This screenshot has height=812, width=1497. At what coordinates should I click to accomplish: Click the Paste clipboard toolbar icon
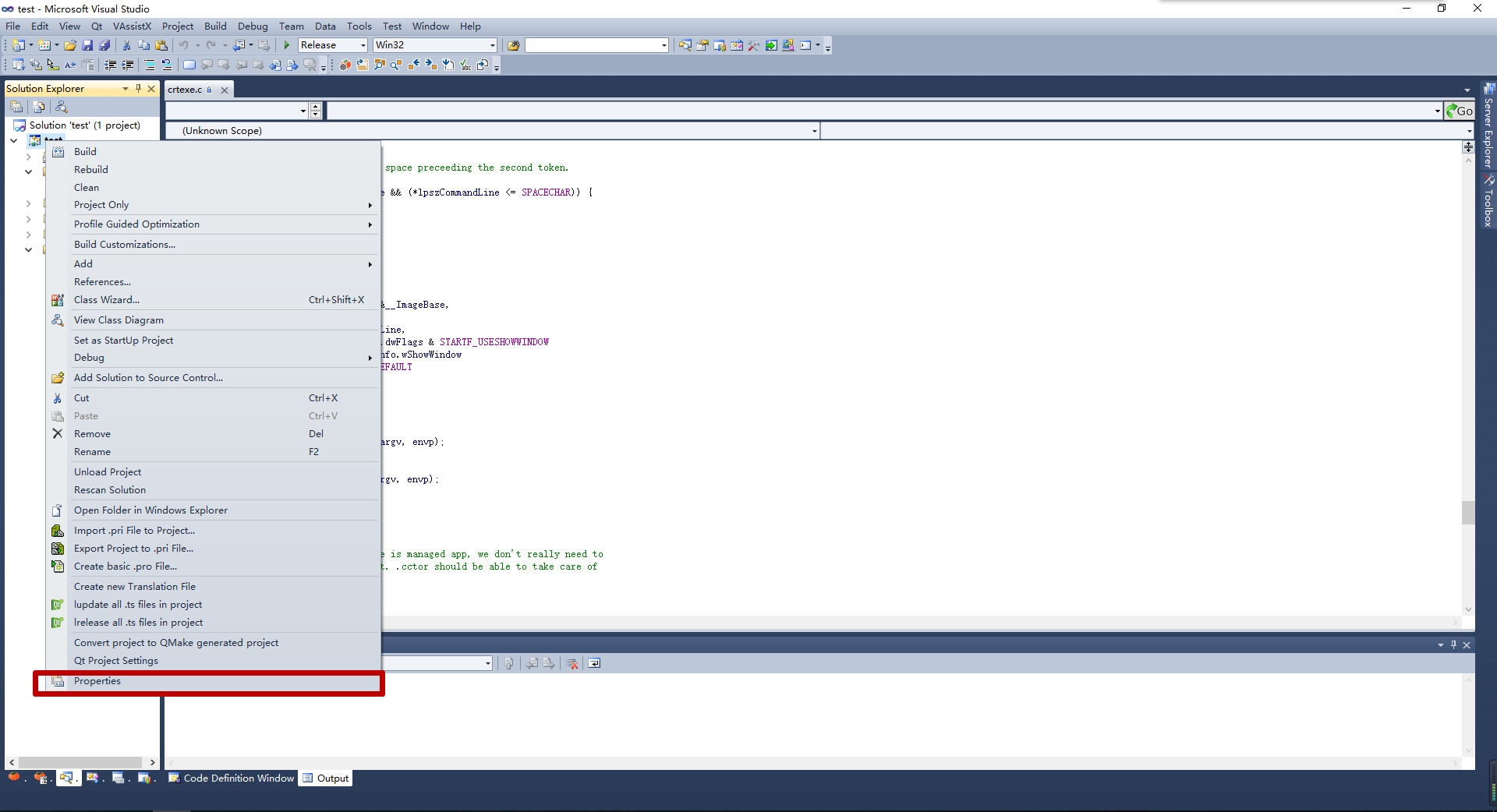[x=161, y=45]
